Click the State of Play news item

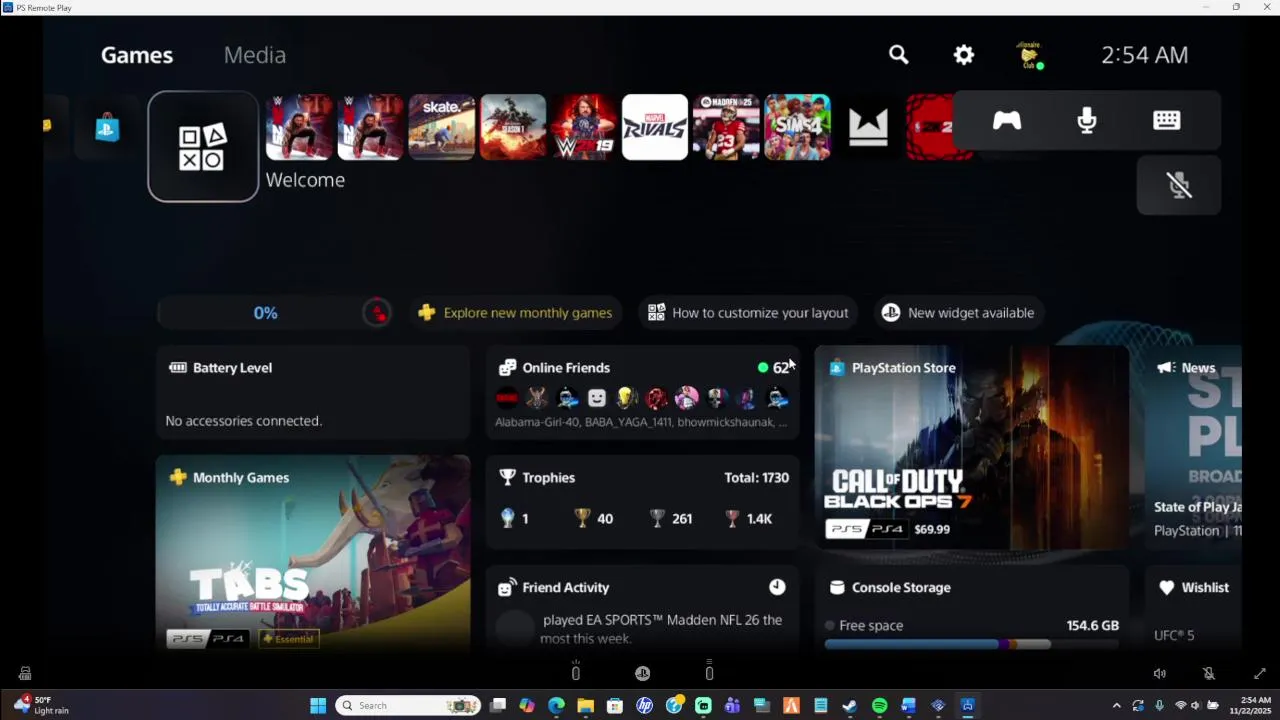coord(1198,518)
